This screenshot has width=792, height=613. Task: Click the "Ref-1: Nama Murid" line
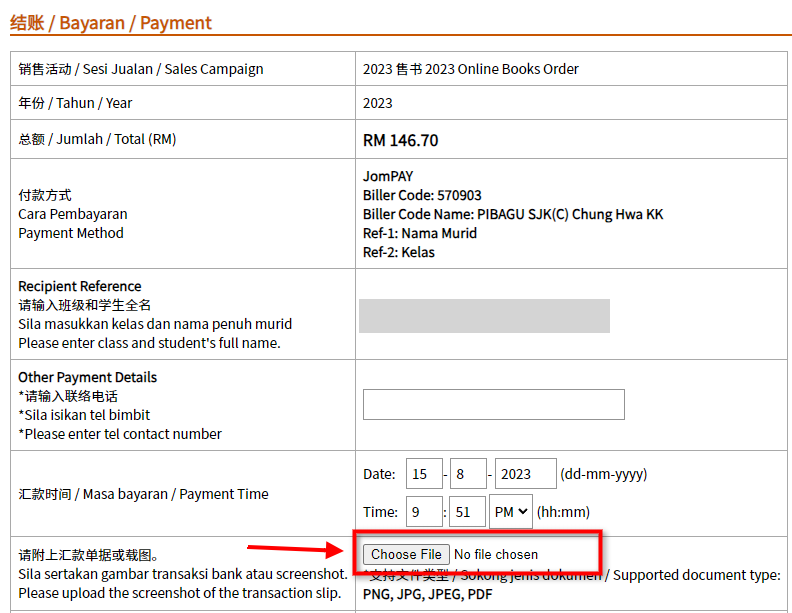click(x=419, y=233)
